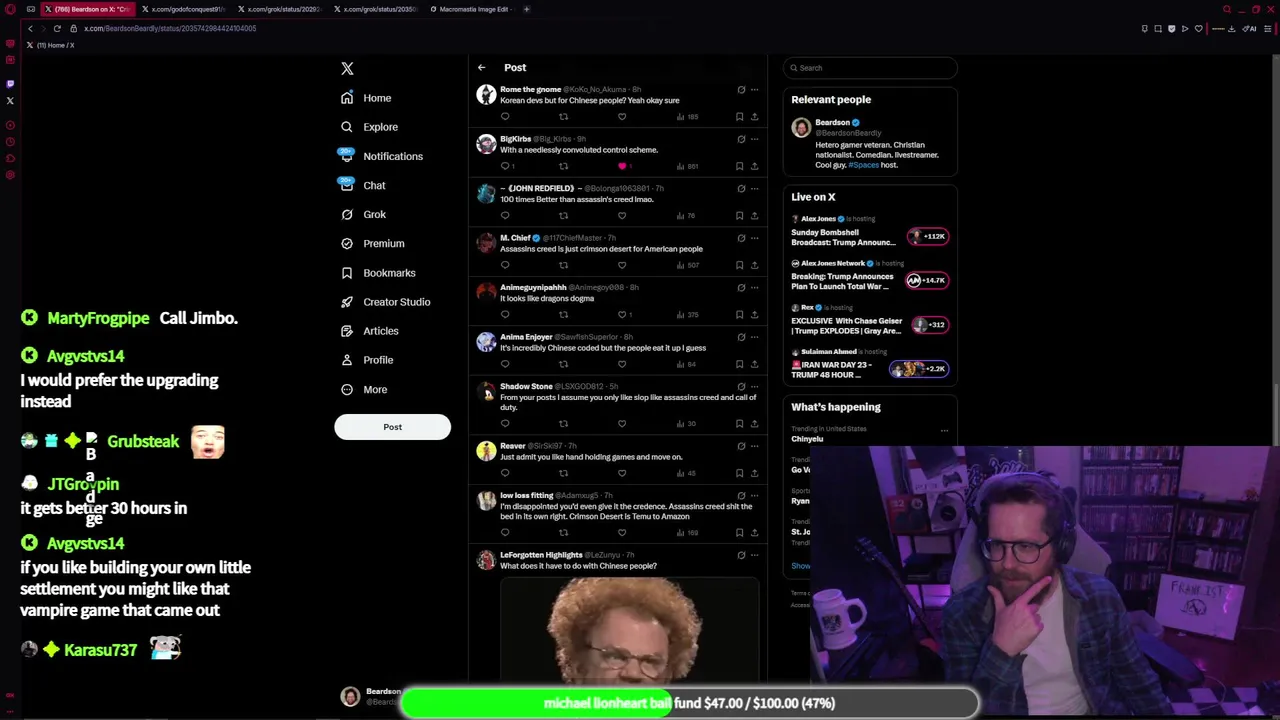1280x720 pixels.
Task: Like Rome the gnome's post
Action: (622, 117)
